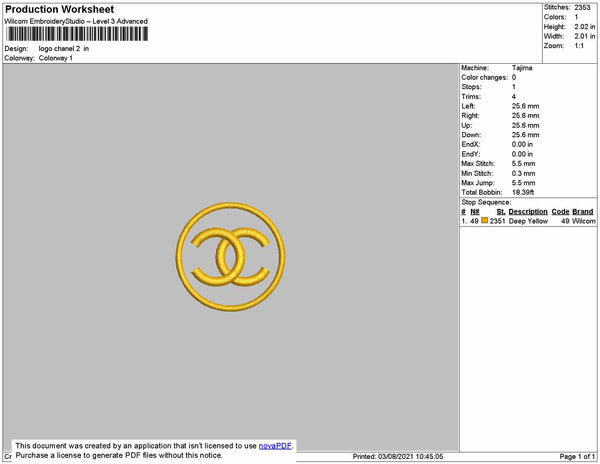This screenshot has height=464, width=600.
Task: Select the barcode under the title
Action: pos(77,34)
